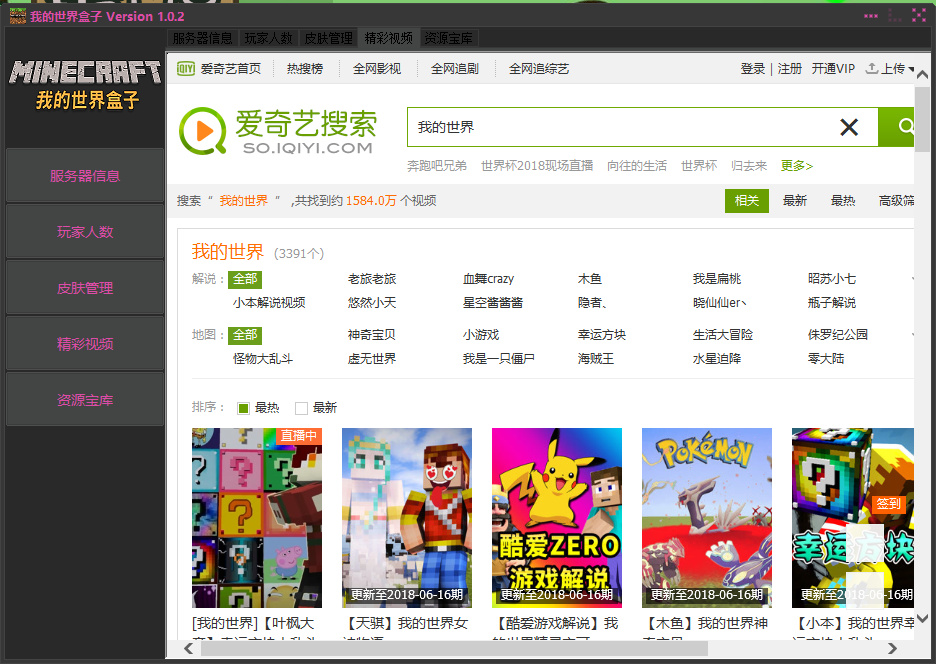Viewport: 936px width, 664px height.
Task: Click the horizontal scrollbar thumb
Action: [x=454, y=648]
